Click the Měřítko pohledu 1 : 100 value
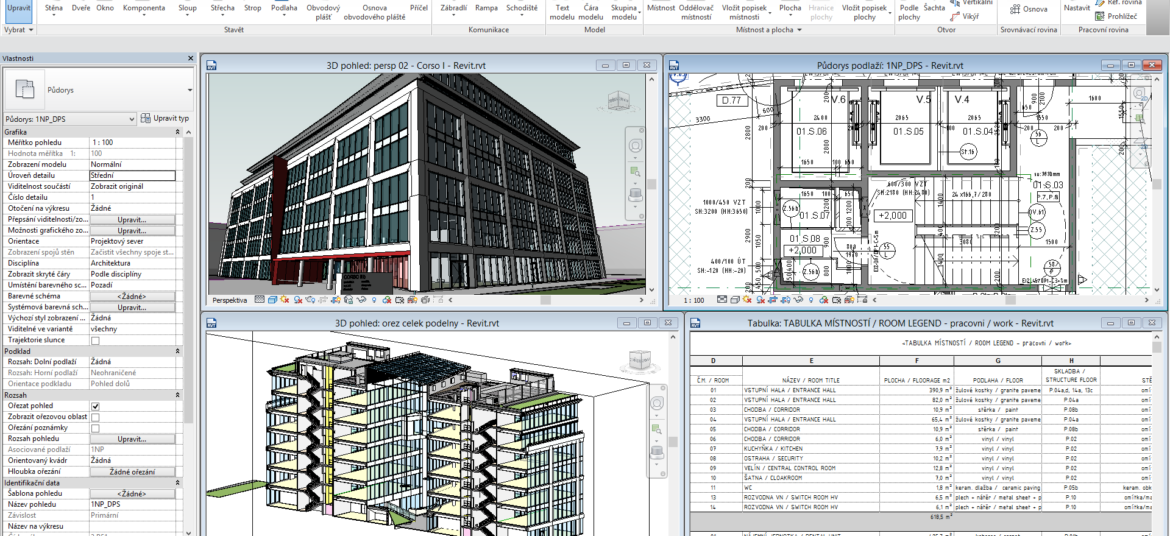Screen dimensions: 1170x536 [132, 143]
